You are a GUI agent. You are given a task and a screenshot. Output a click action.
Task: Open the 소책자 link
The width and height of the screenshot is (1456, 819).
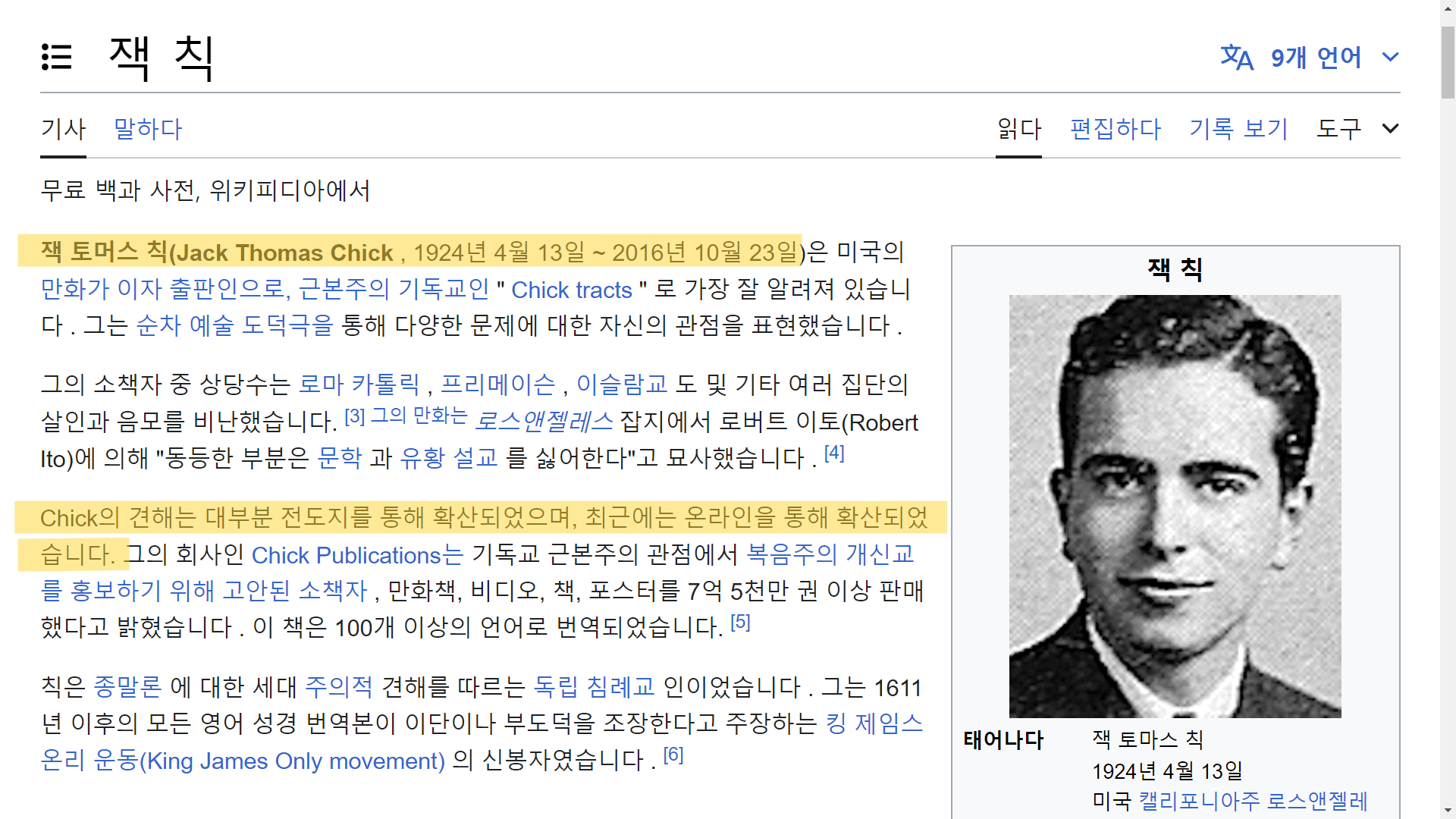333,591
